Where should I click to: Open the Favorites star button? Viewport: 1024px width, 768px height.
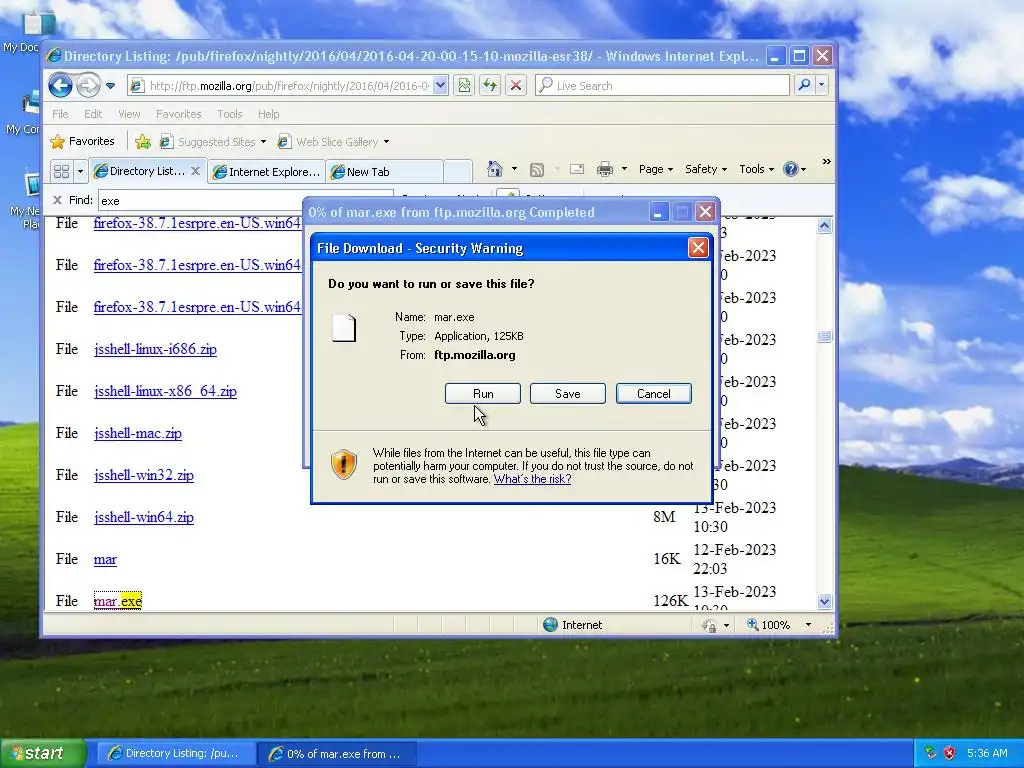82,141
